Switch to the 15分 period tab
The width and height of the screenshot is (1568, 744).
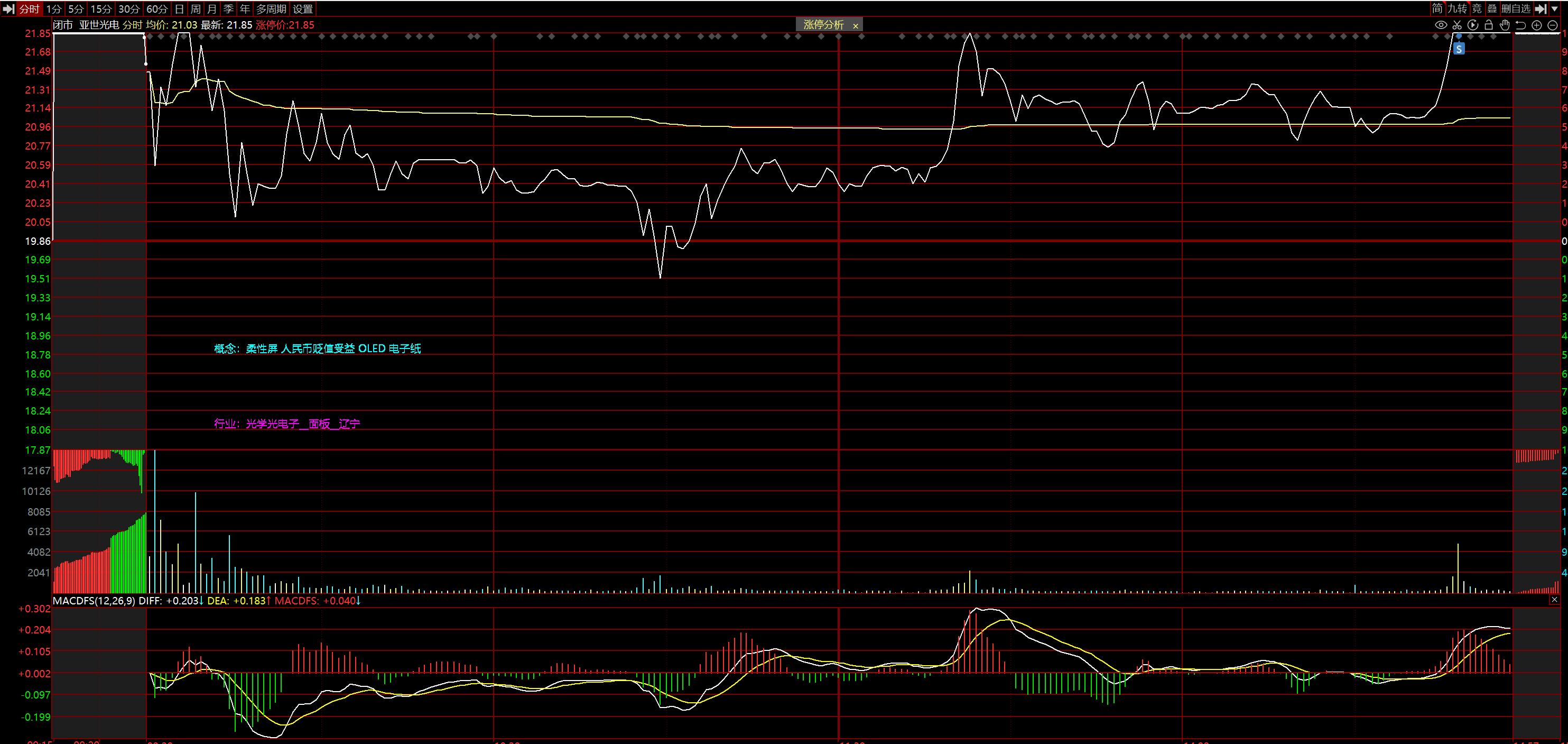click(x=101, y=8)
